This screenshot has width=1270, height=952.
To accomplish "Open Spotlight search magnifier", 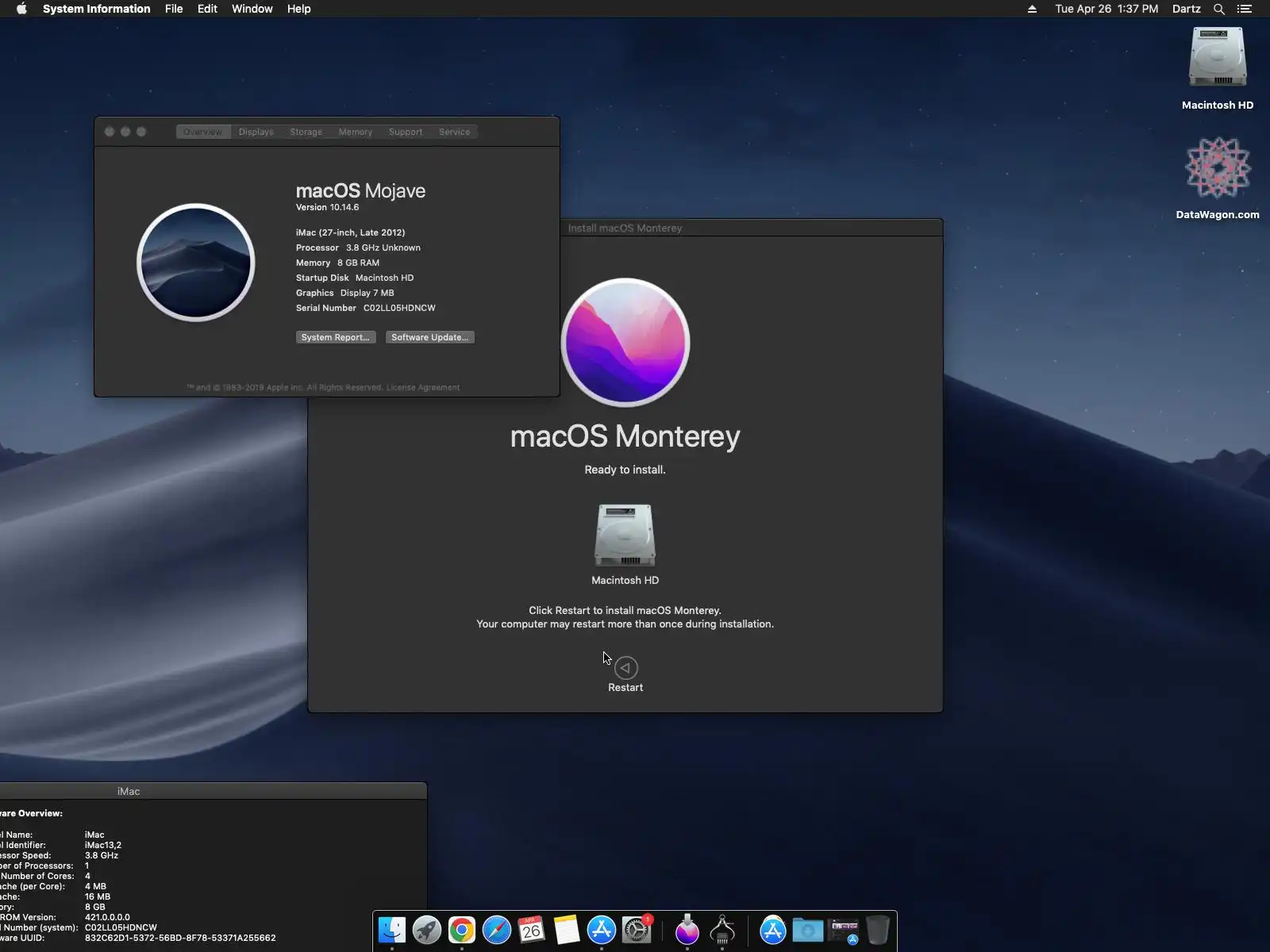I will point(1219,9).
